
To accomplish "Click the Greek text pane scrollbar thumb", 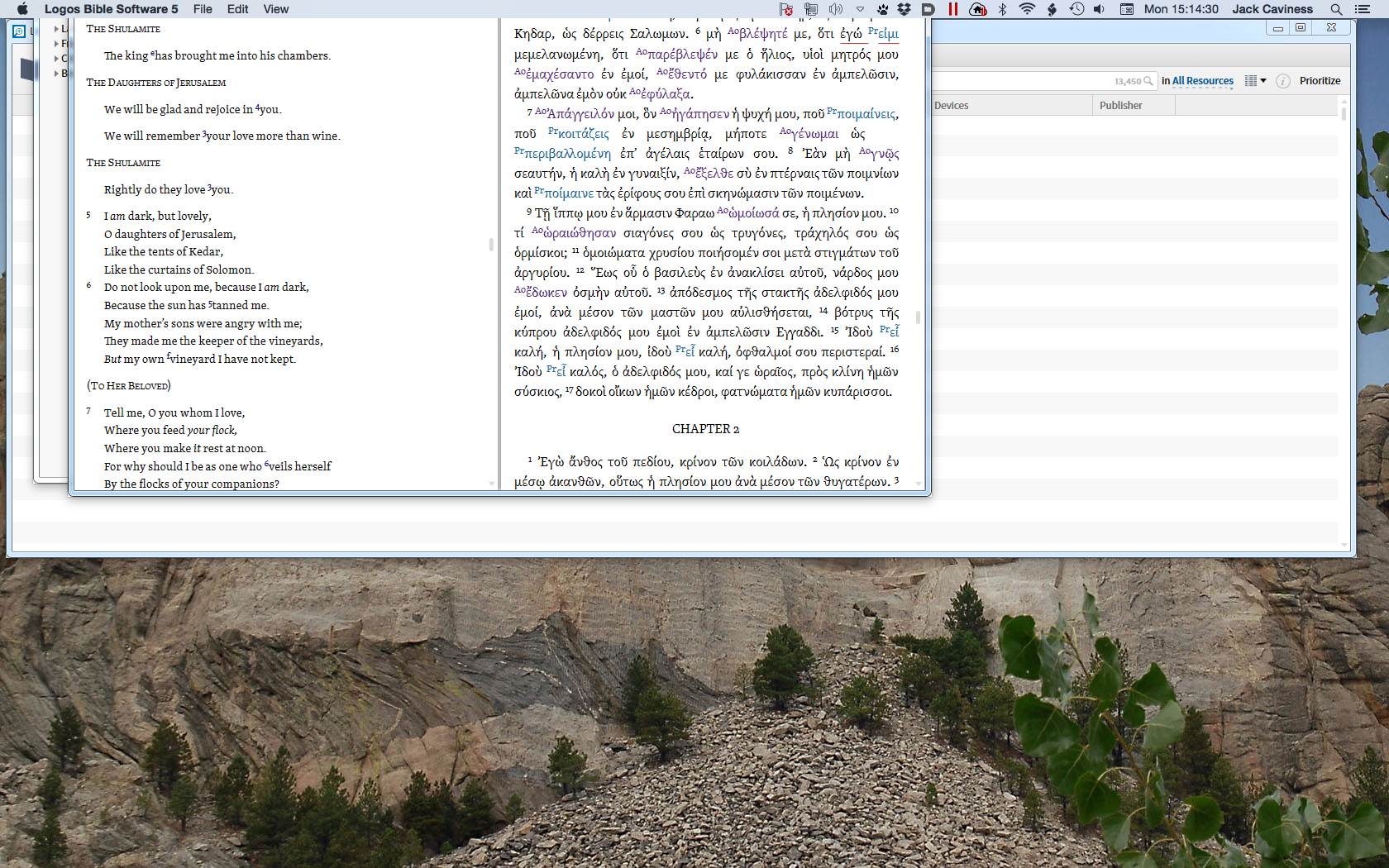I will pos(918,317).
